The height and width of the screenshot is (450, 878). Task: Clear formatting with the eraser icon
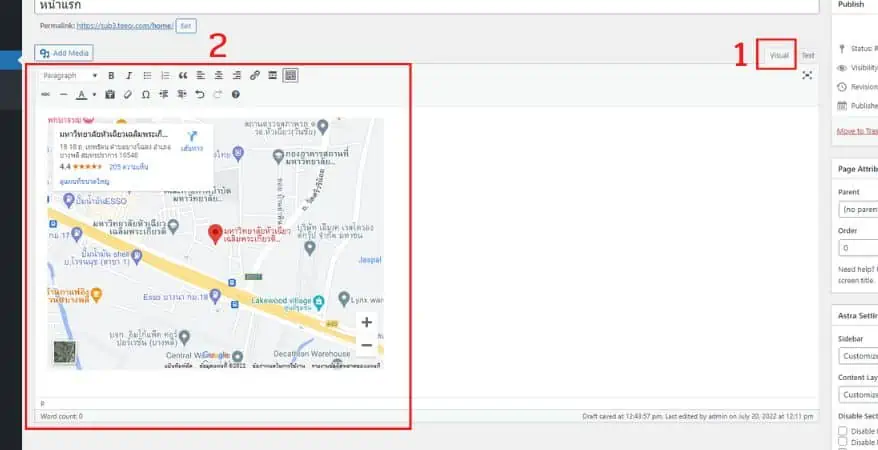[128, 95]
